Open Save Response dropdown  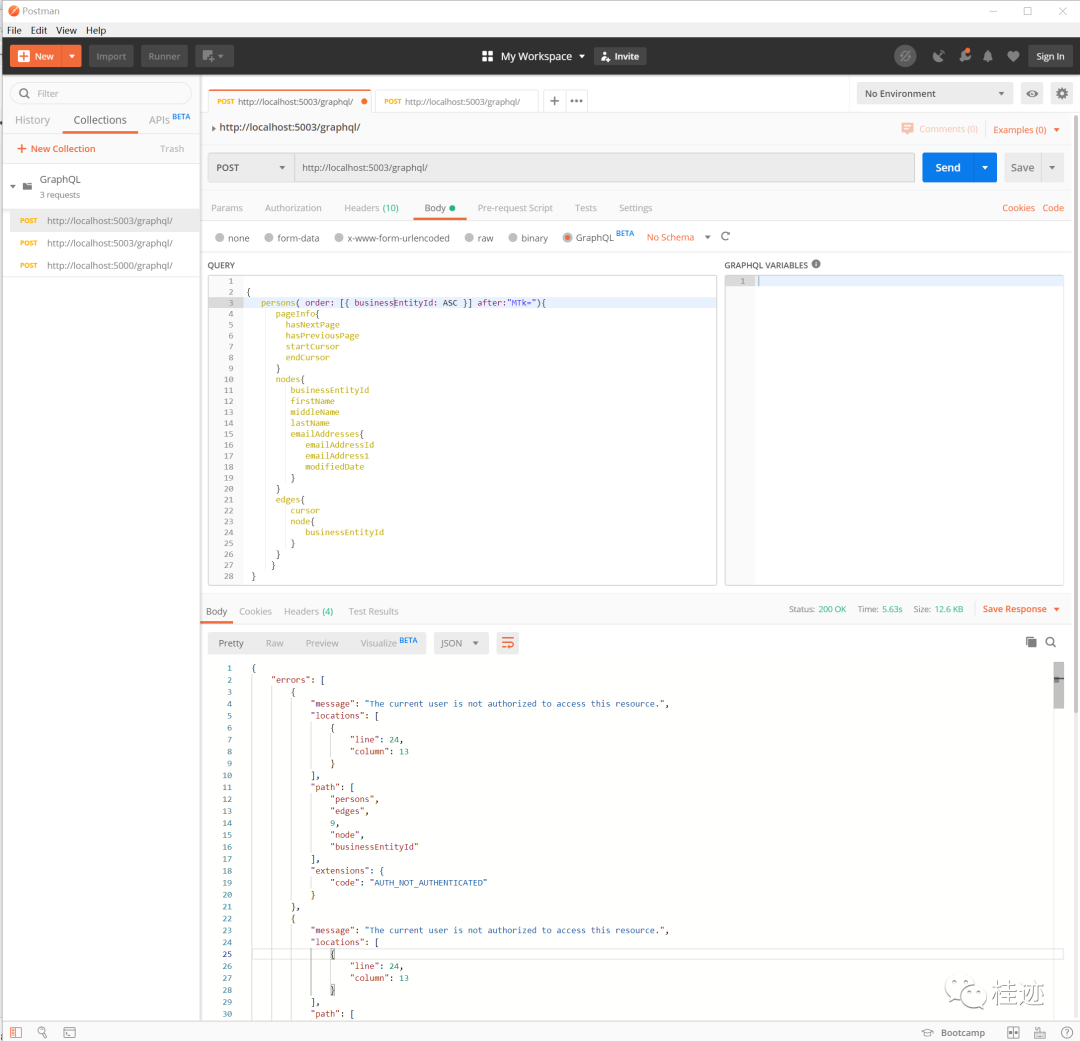coord(1057,610)
